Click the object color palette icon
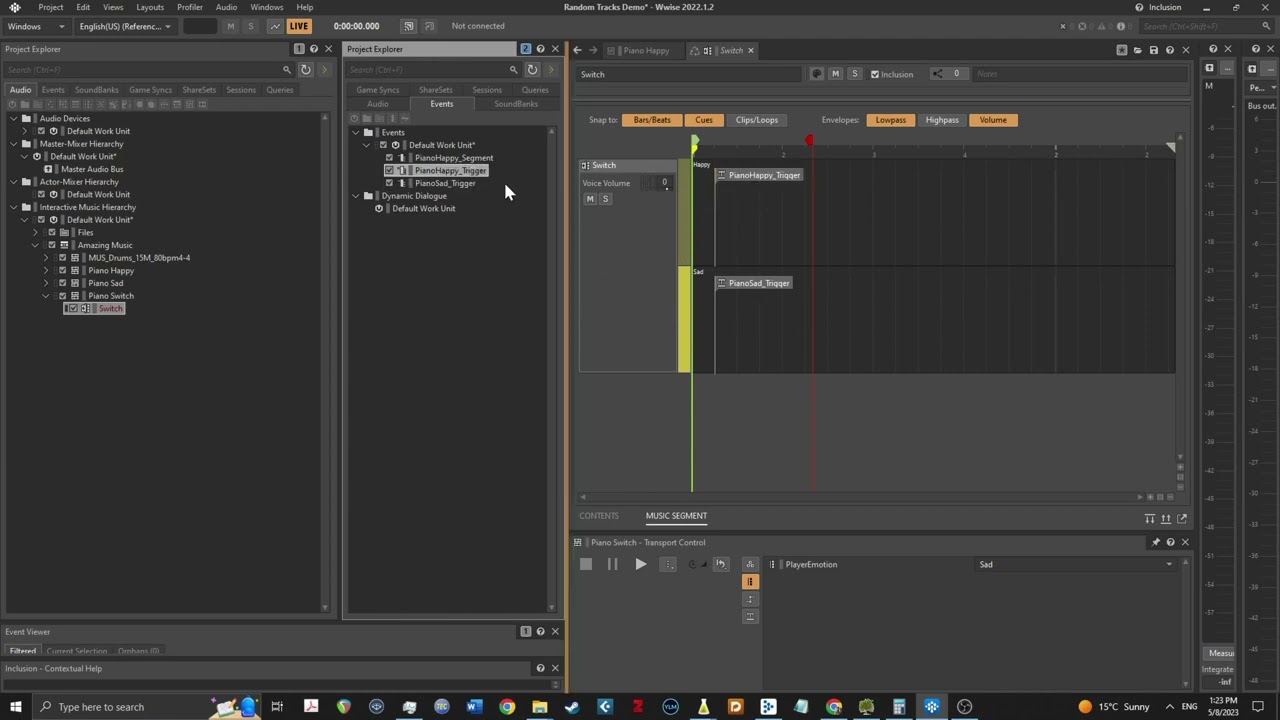 tap(817, 73)
